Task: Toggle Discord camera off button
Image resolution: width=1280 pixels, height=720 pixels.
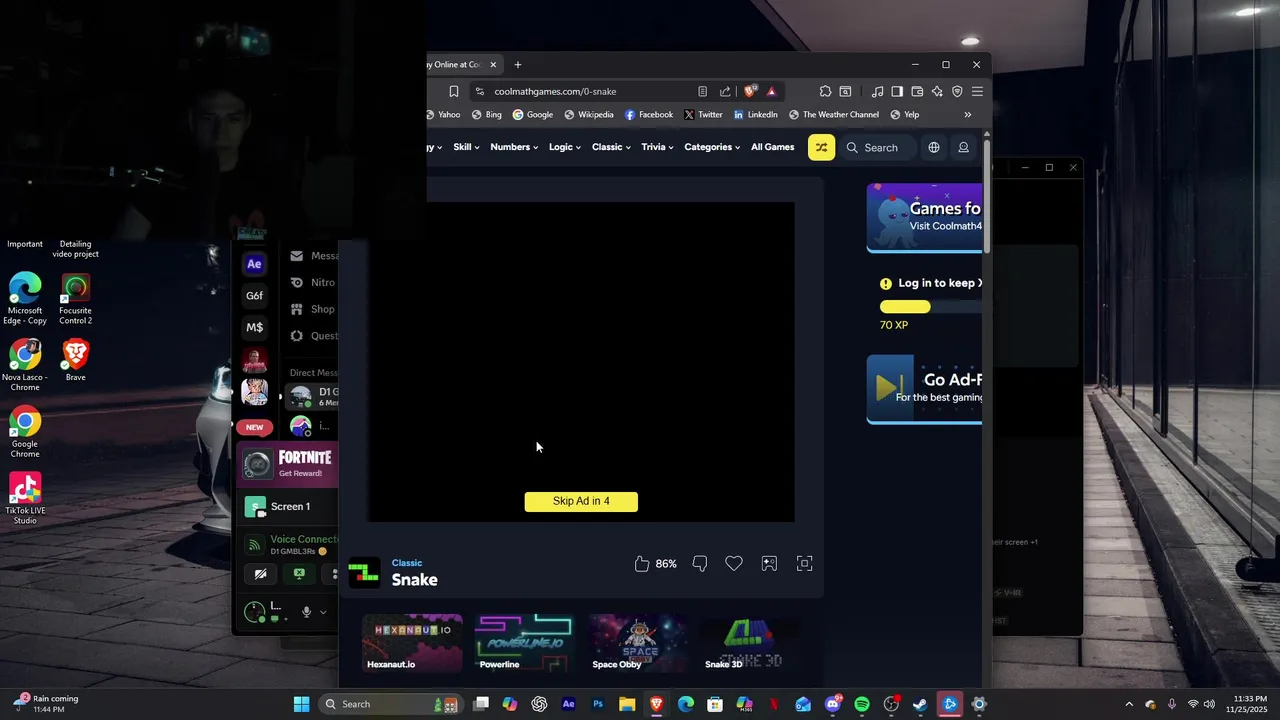Action: 260,574
